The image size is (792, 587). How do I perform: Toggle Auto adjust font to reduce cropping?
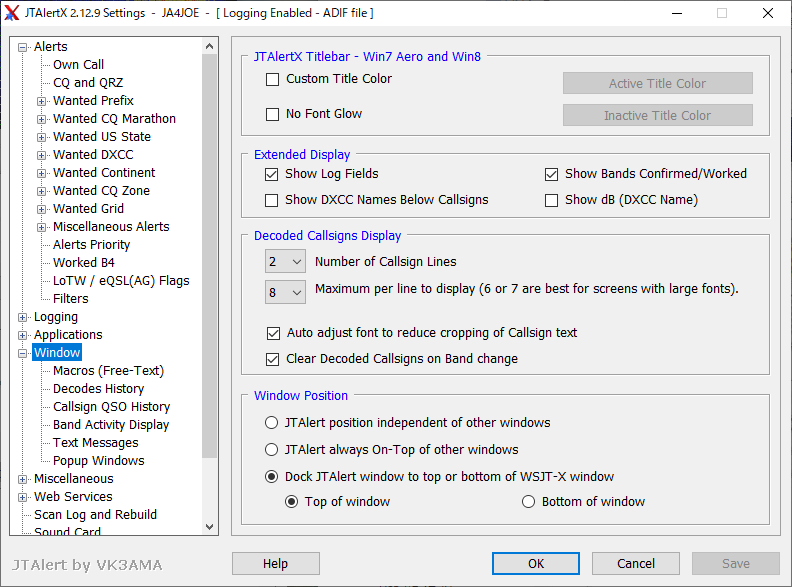pyautogui.click(x=273, y=333)
